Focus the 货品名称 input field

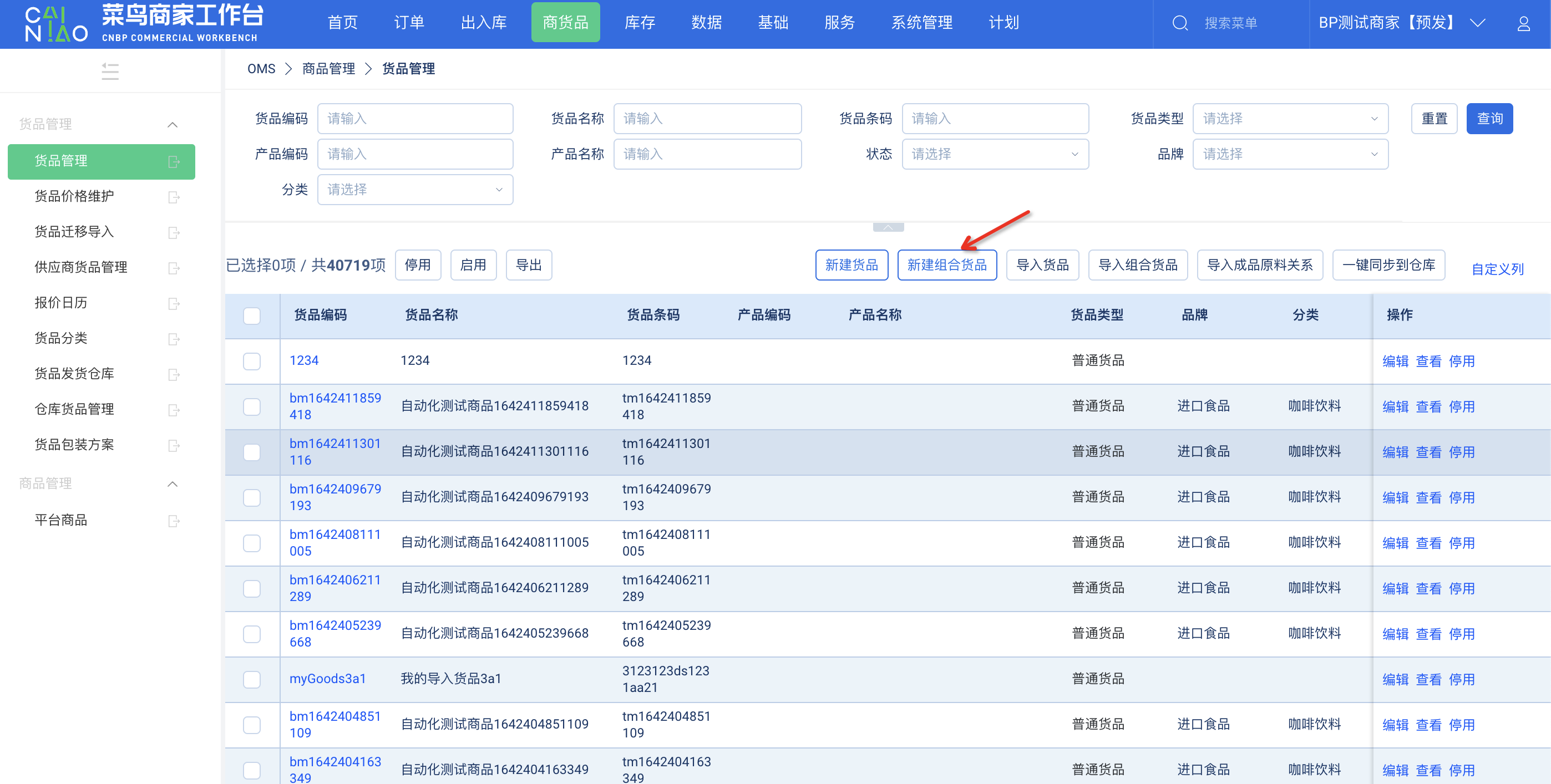pyautogui.click(x=707, y=119)
